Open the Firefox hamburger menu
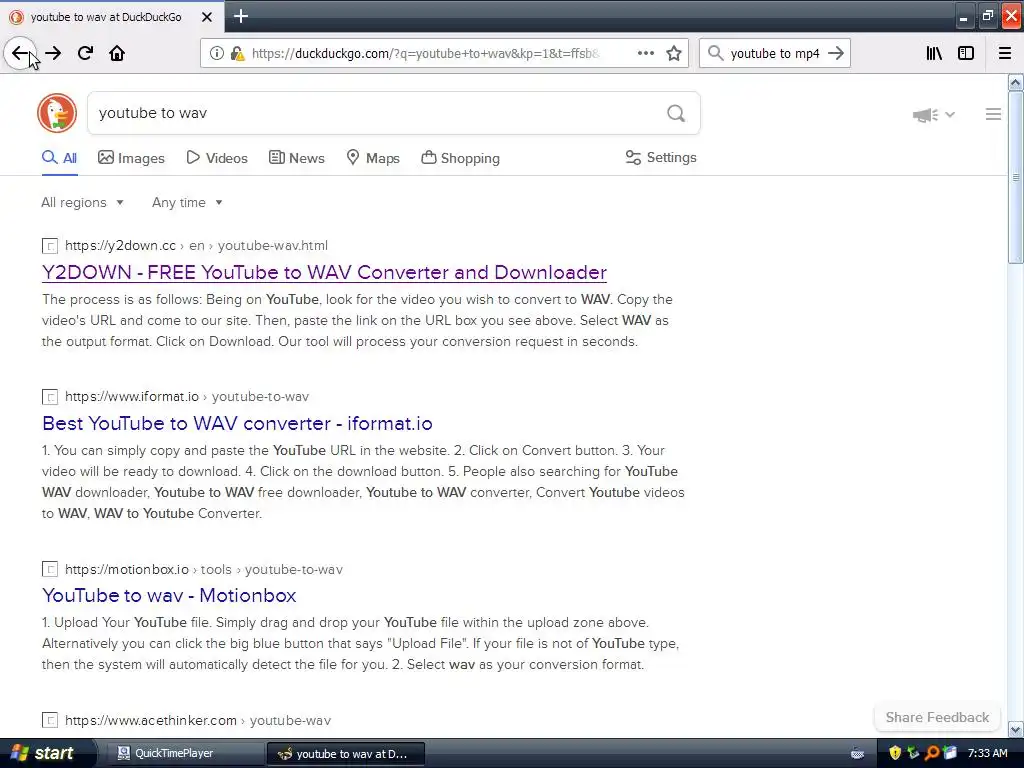Image resolution: width=1024 pixels, height=768 pixels. coord(1005,53)
